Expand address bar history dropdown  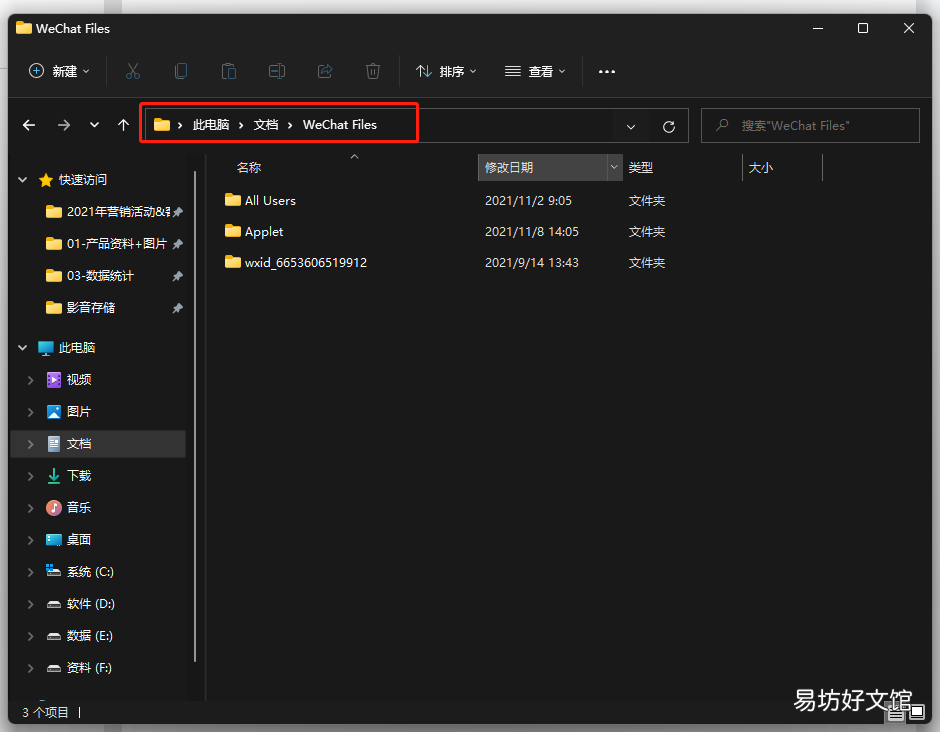coord(631,126)
